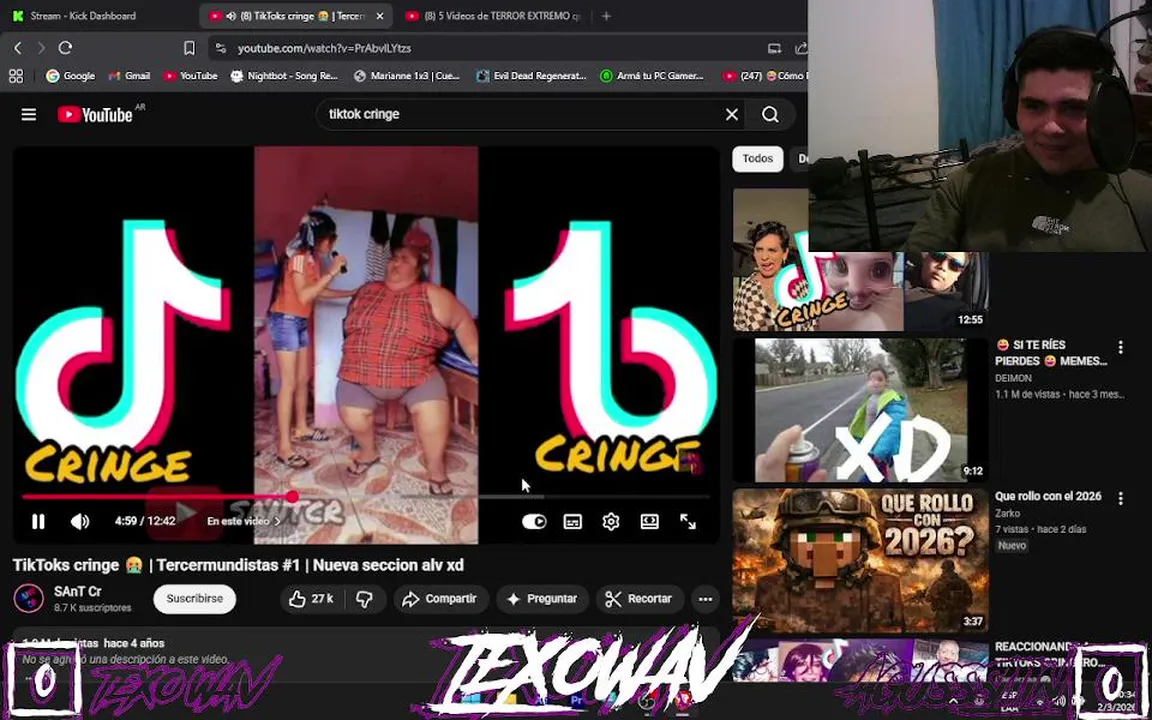Run search with the magnifier button

click(x=770, y=115)
